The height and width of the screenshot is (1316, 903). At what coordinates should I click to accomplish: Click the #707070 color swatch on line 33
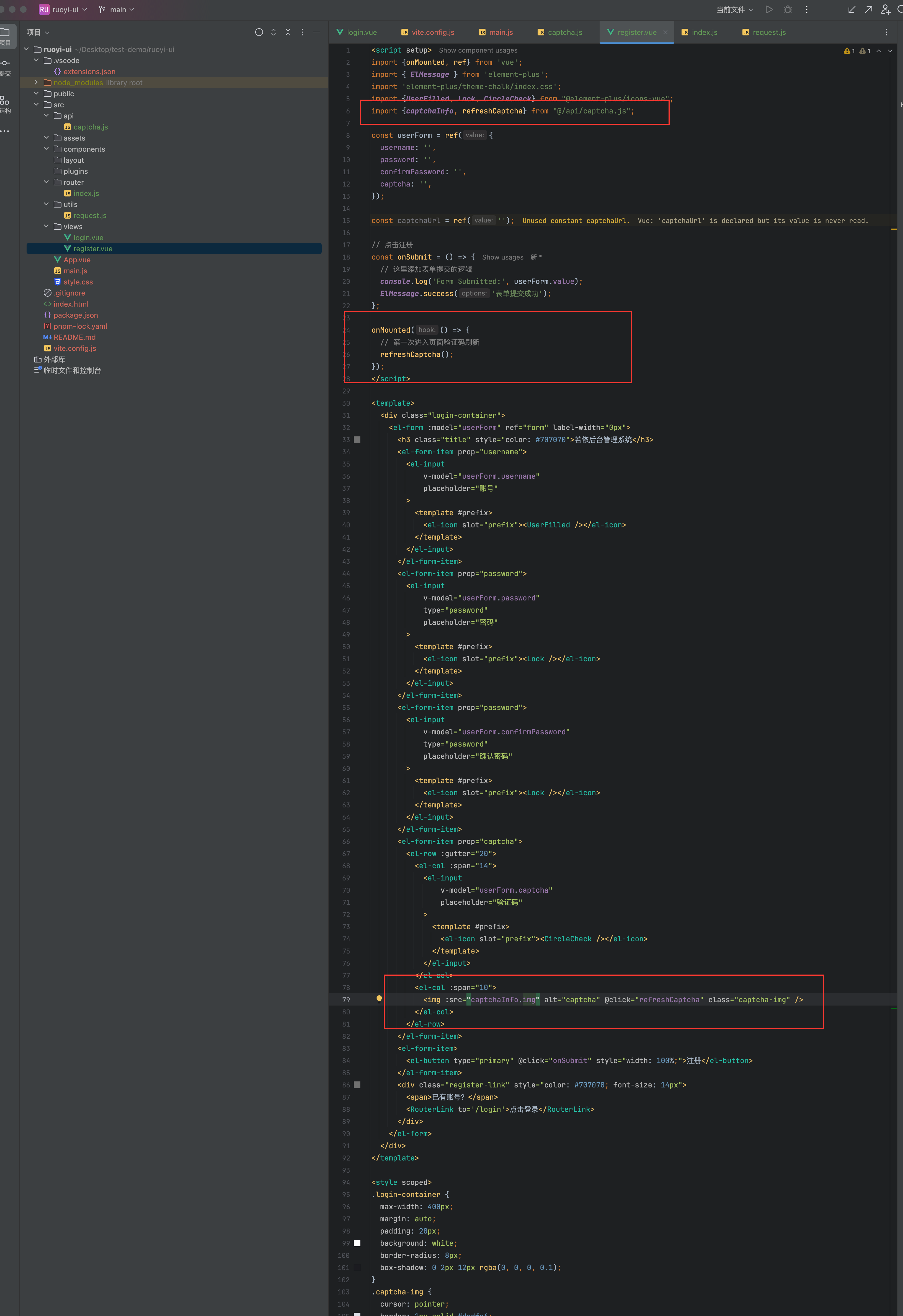tap(357, 439)
